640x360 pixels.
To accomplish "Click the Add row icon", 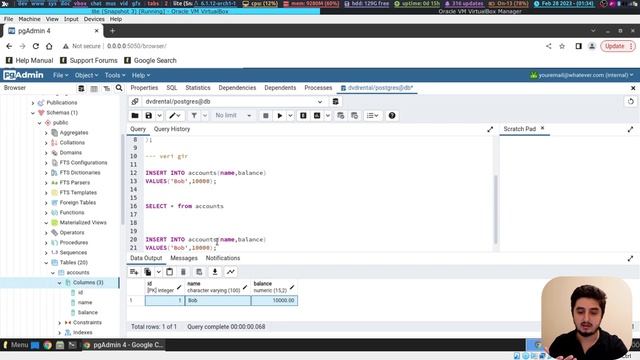I will 134,272.
